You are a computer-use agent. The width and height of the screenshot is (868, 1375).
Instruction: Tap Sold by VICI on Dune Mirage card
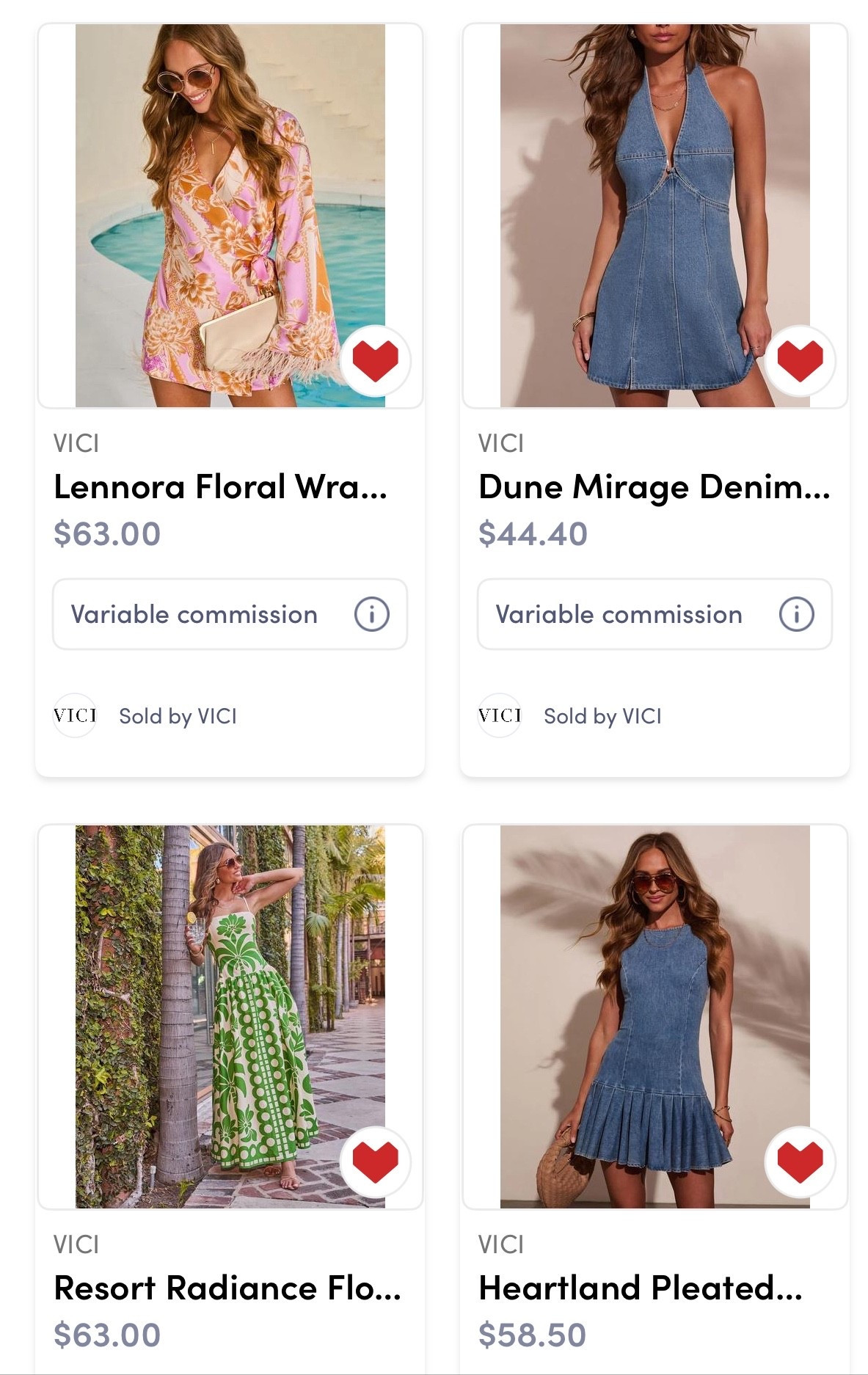coord(602,716)
